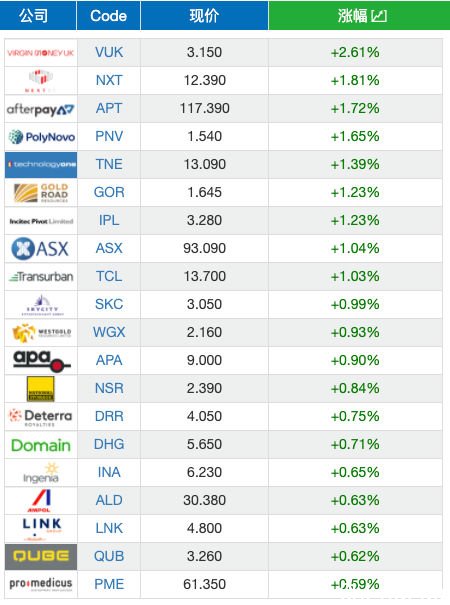Open the Domain company logo

tap(41, 445)
